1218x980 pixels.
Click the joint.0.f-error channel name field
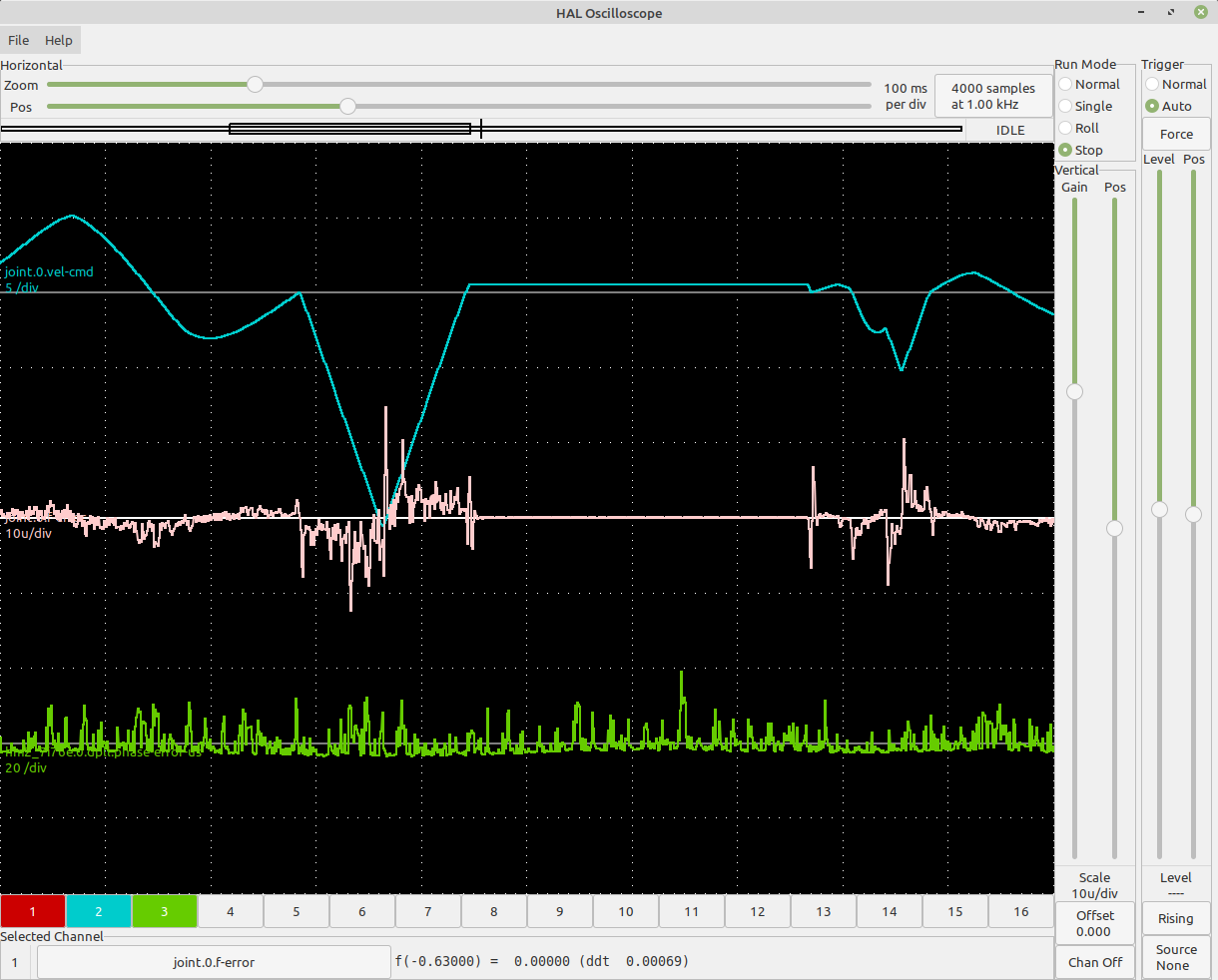(213, 961)
